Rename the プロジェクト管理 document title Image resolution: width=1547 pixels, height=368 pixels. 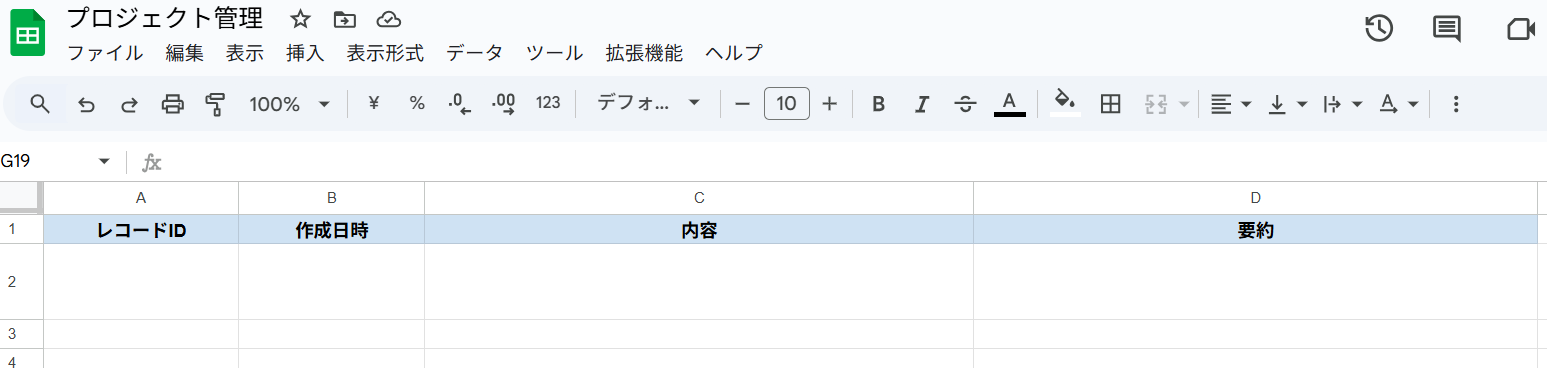165,18
